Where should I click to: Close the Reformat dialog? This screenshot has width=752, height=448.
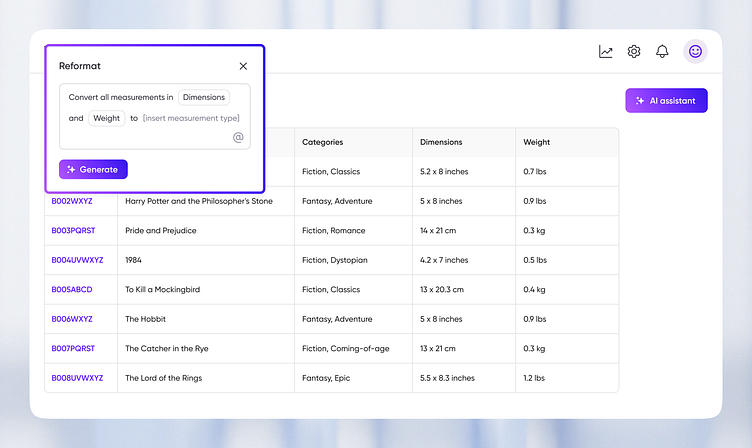pyautogui.click(x=243, y=66)
